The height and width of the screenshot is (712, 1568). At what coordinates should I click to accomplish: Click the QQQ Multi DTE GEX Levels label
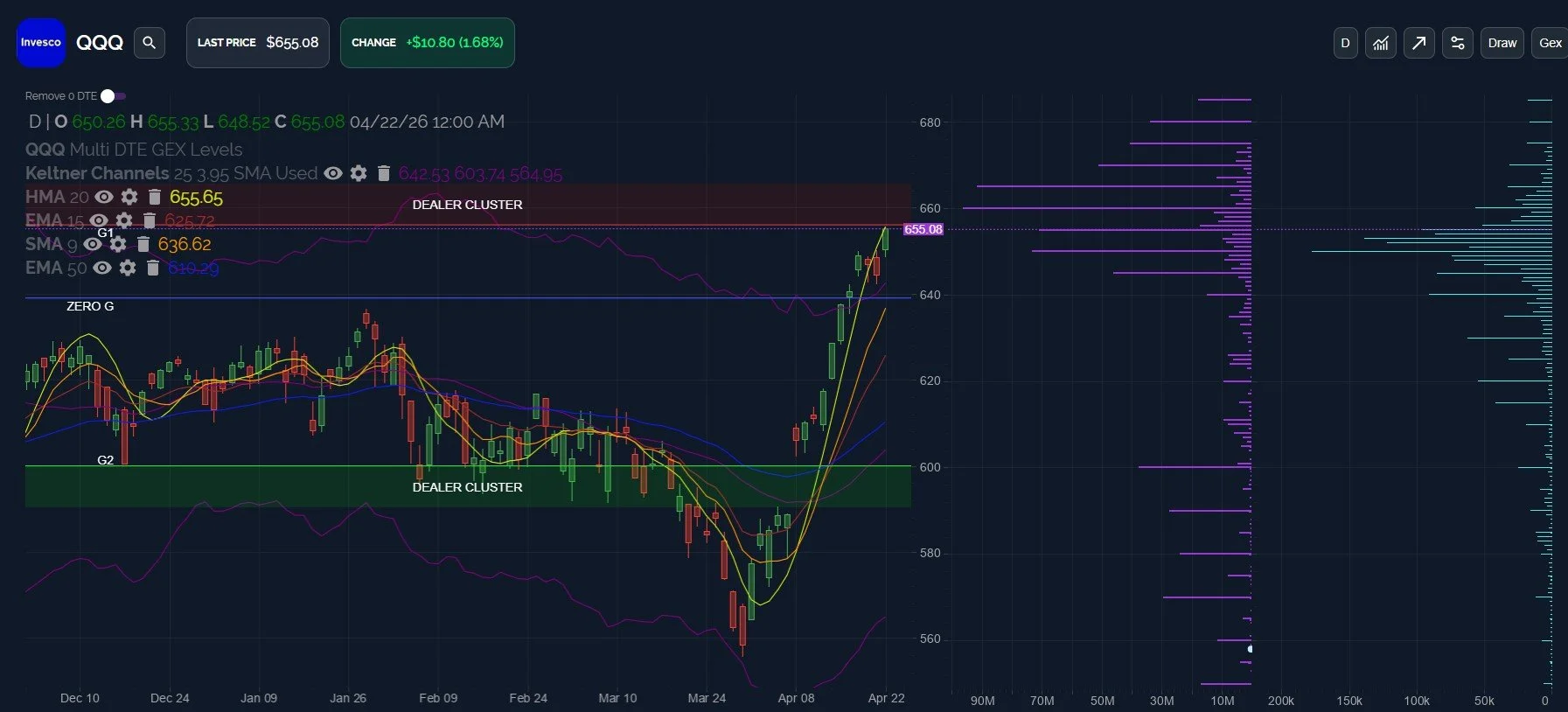[x=134, y=150]
